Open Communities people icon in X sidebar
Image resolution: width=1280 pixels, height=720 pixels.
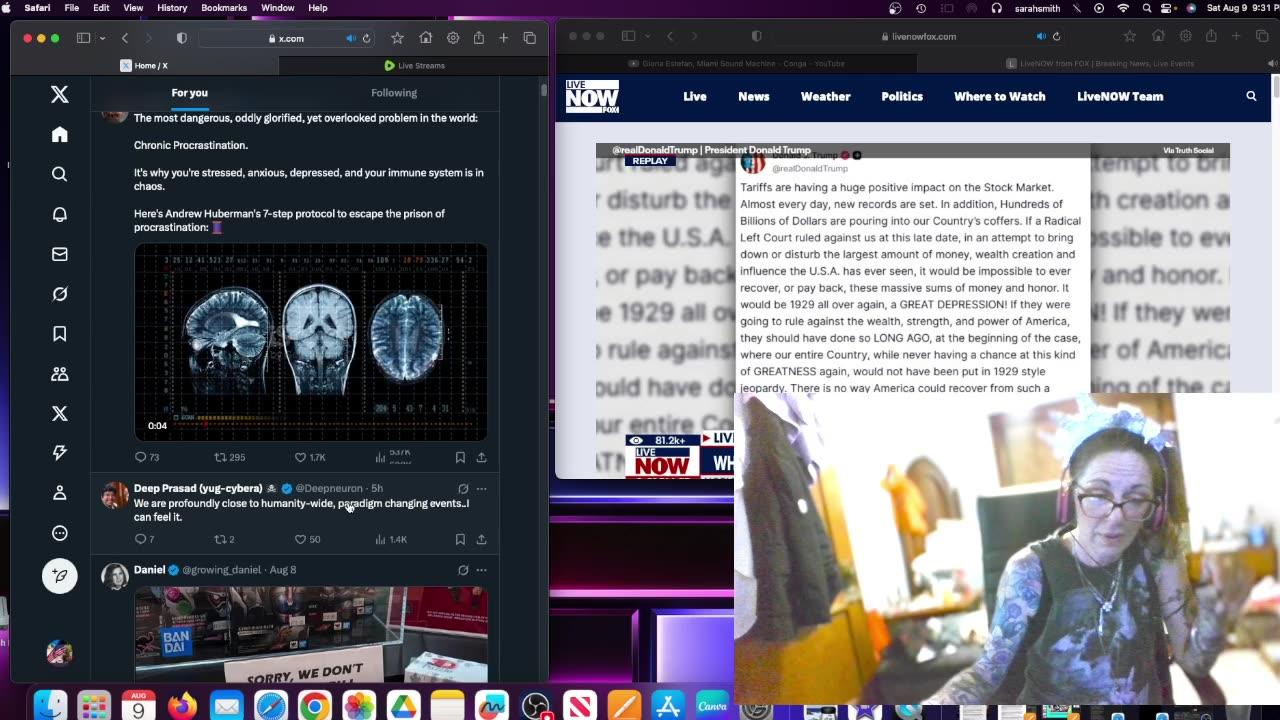tap(60, 374)
